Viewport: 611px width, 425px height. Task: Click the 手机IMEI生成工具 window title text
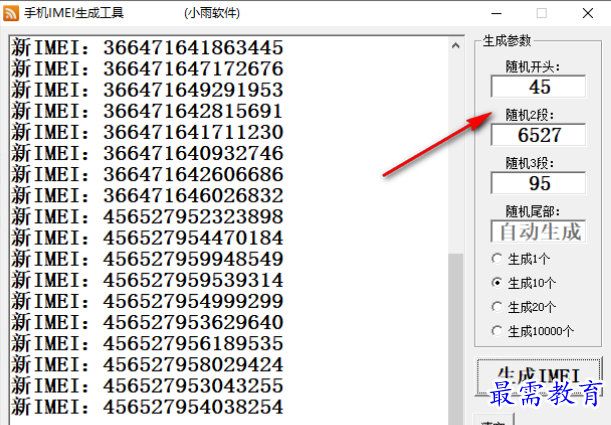tap(74, 13)
